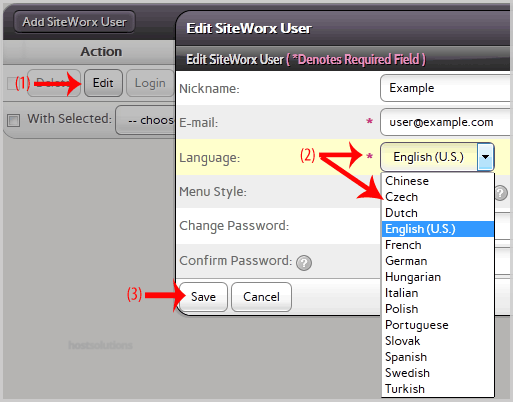This screenshot has width=513, height=402.
Task: Cancel editing the SiteWorx user
Action: point(261,297)
